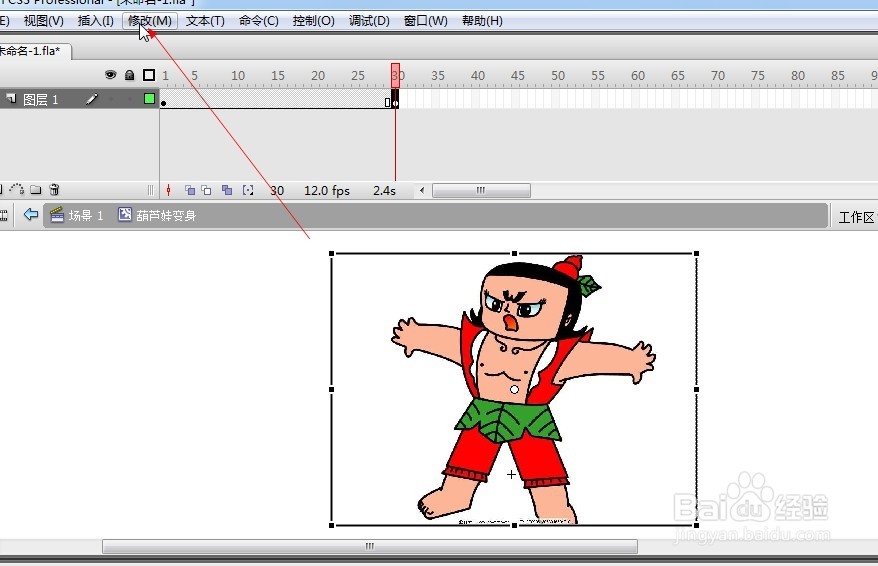Click the clapperboard scene icon
This screenshot has height=566, width=878.
[x=57, y=215]
